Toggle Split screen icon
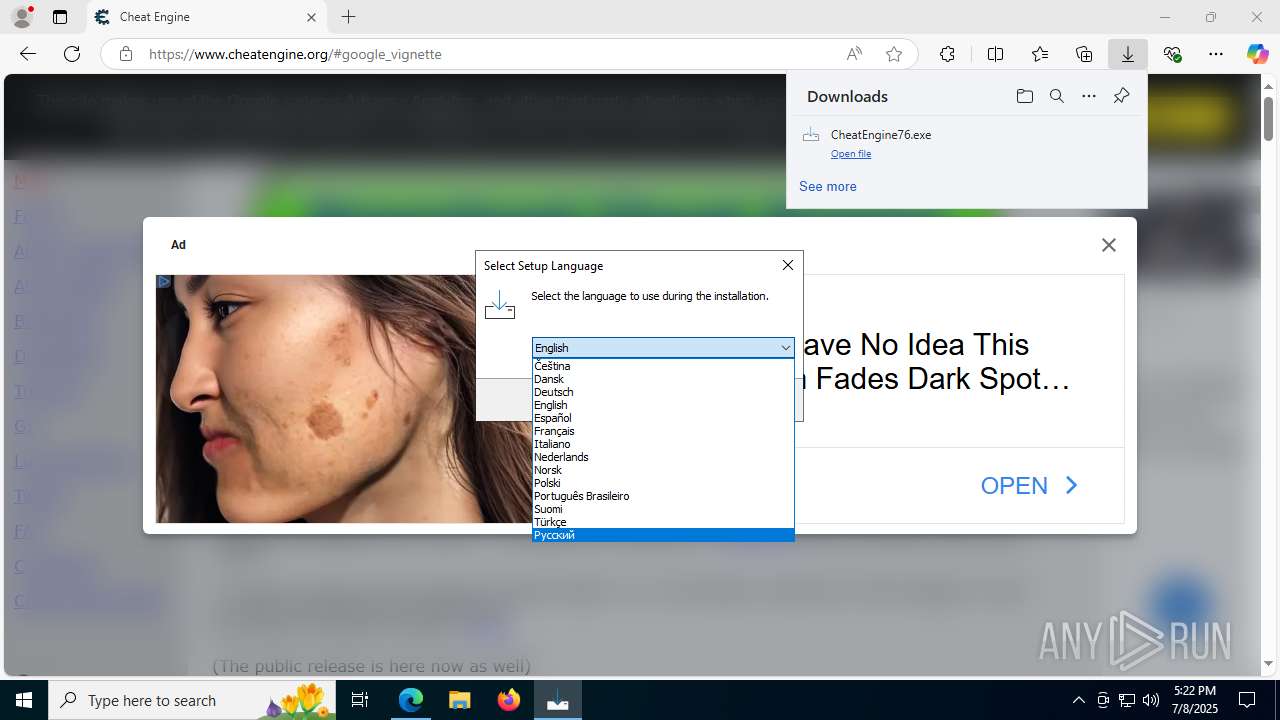Viewport: 1280px width, 720px height. pos(995,54)
